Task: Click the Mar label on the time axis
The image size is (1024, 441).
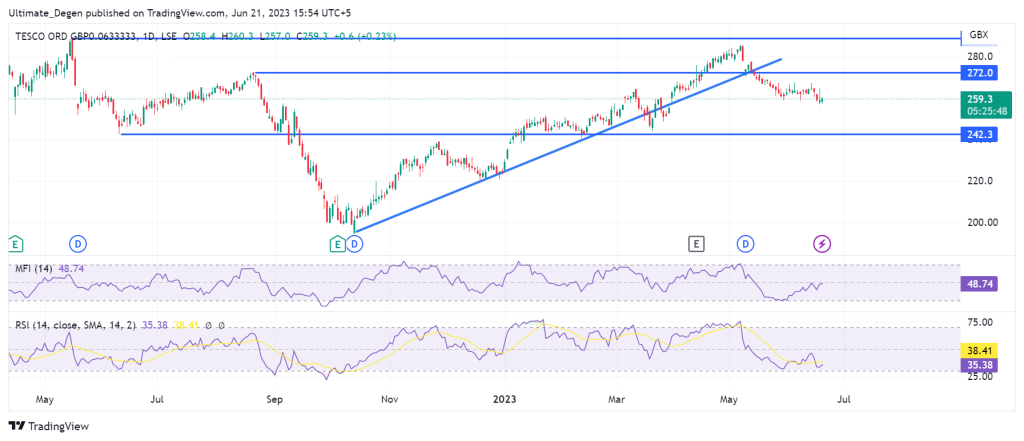Action: [616, 397]
